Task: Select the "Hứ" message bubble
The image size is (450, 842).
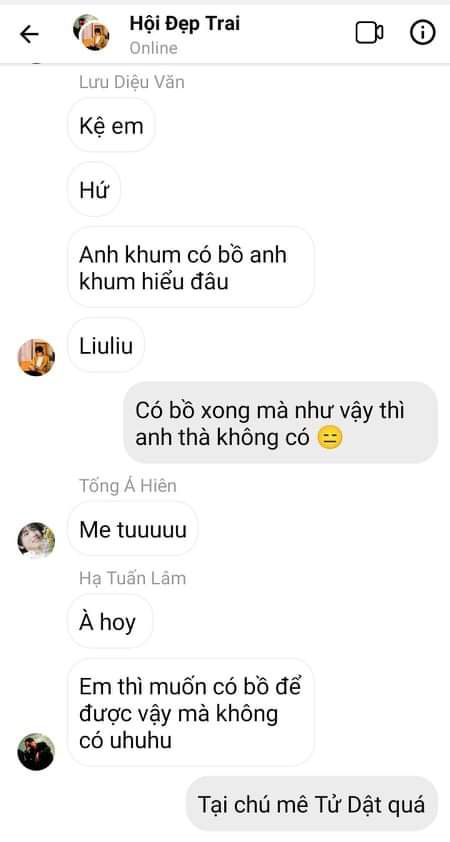Action: click(x=94, y=190)
